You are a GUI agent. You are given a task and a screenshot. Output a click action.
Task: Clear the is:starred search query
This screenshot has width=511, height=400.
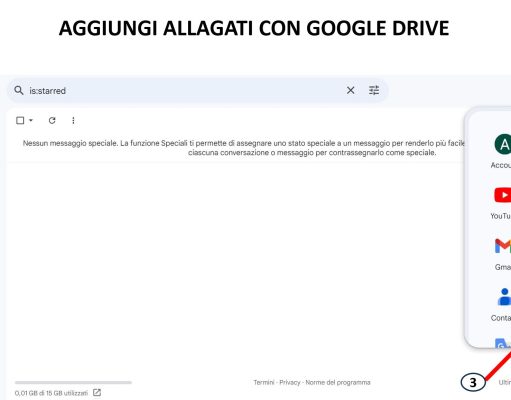click(x=350, y=90)
